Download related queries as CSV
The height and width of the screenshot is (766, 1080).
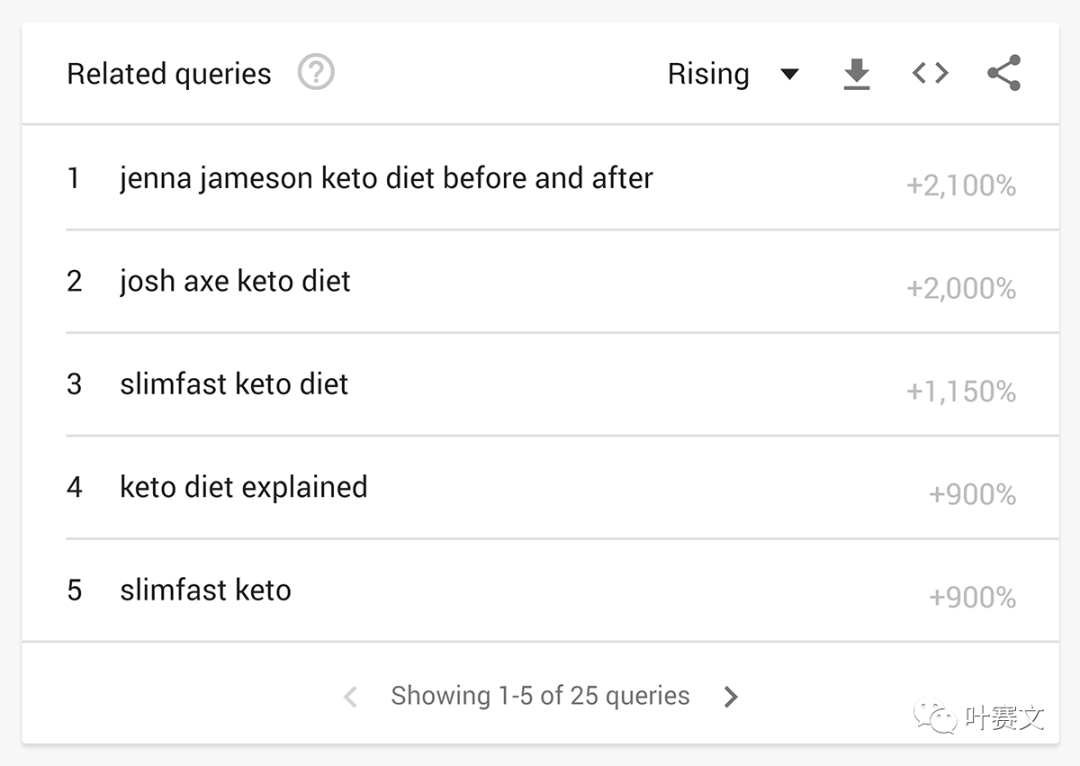857,74
